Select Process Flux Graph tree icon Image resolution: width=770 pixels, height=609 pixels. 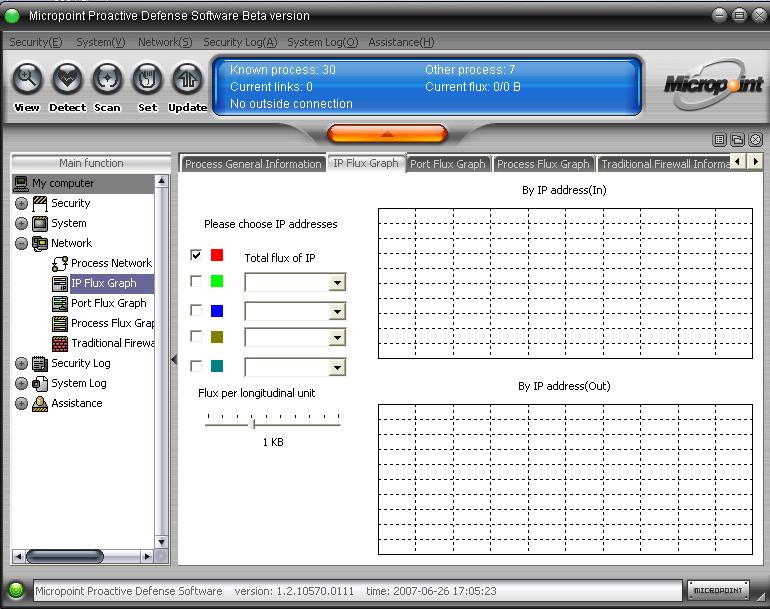60,323
